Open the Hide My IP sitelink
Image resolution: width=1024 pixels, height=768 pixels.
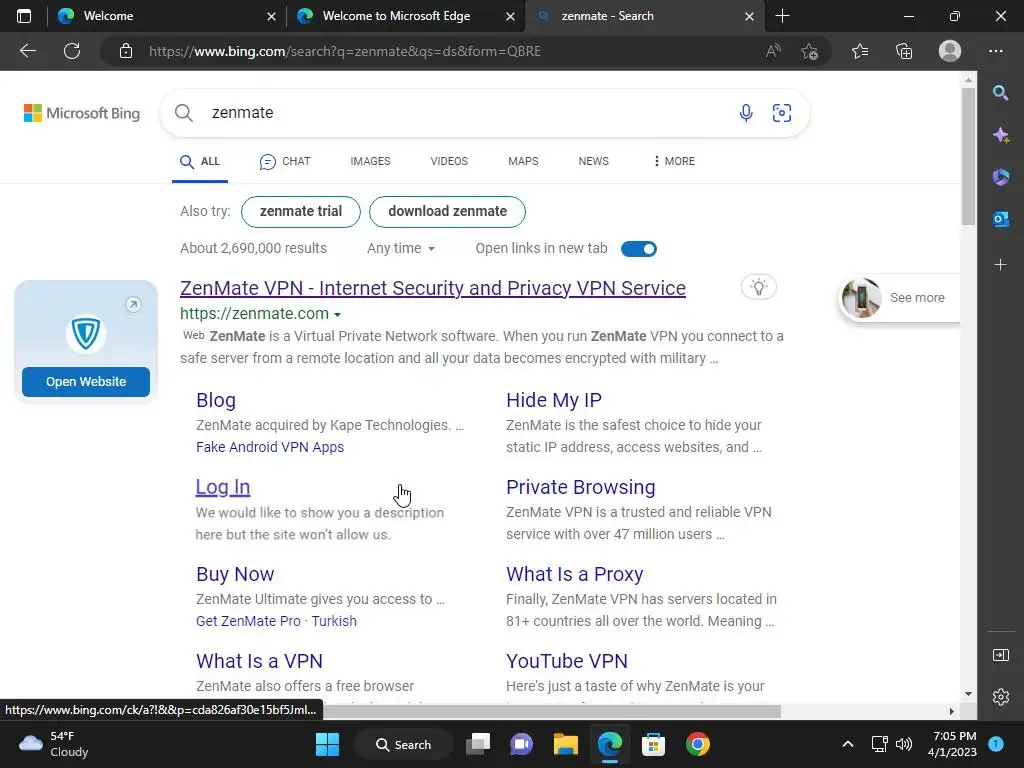point(554,400)
